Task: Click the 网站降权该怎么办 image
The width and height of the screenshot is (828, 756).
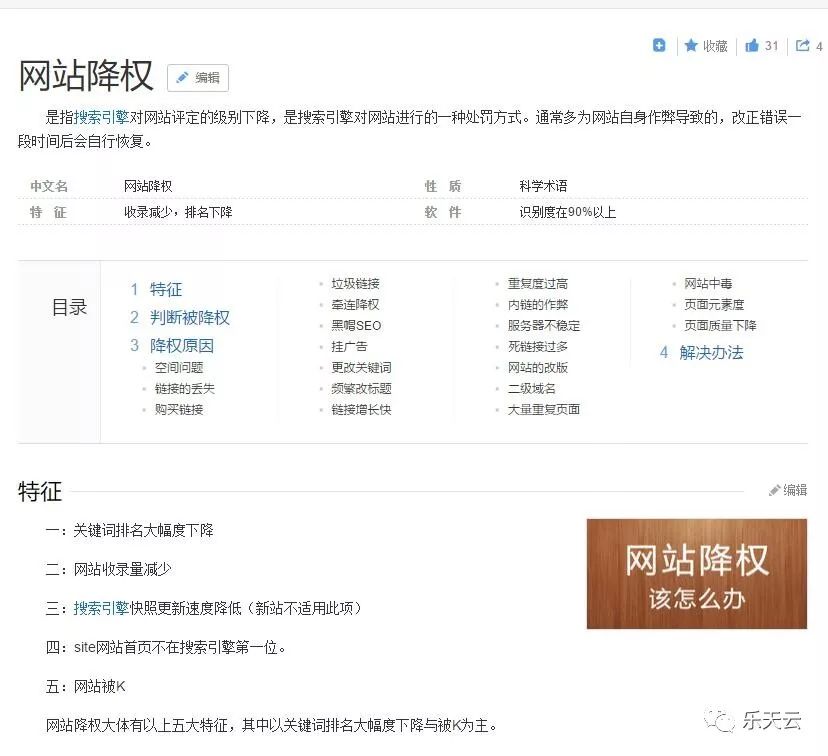Action: click(695, 574)
